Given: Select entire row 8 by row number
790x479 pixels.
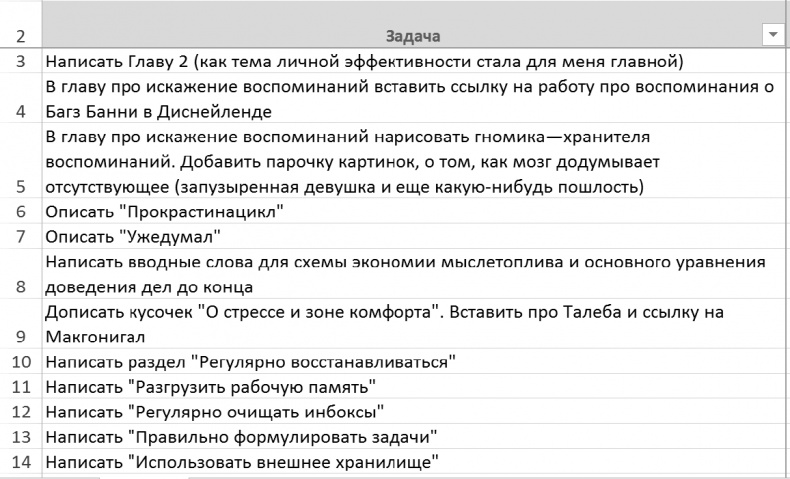Looking at the screenshot, I should tap(20, 286).
